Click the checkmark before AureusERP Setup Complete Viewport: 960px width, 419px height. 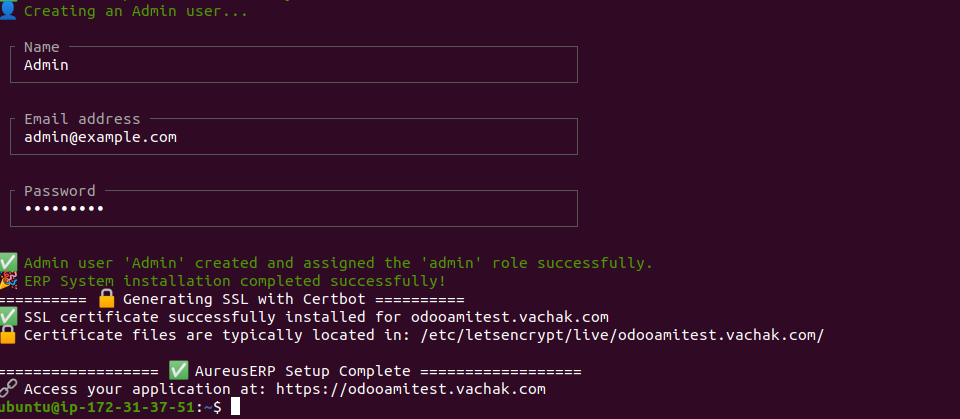[178, 371]
